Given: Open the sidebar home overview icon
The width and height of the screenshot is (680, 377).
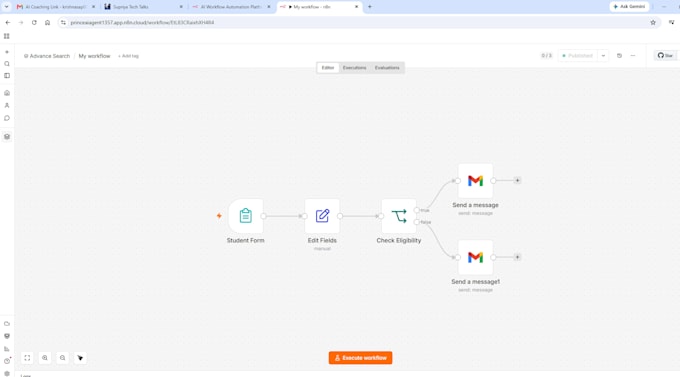Looking at the screenshot, I should (x=7, y=93).
